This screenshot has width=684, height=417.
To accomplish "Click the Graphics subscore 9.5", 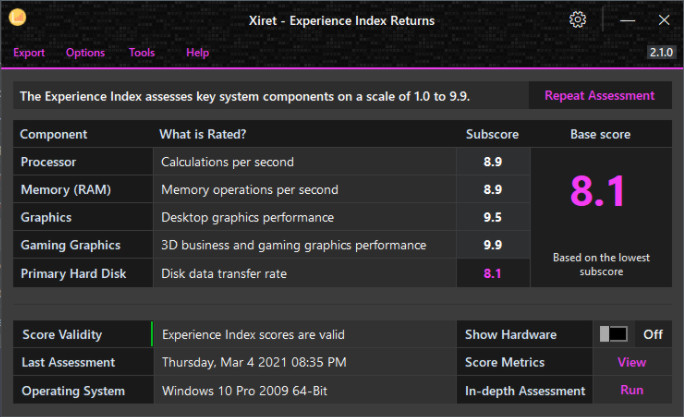I will [492, 217].
